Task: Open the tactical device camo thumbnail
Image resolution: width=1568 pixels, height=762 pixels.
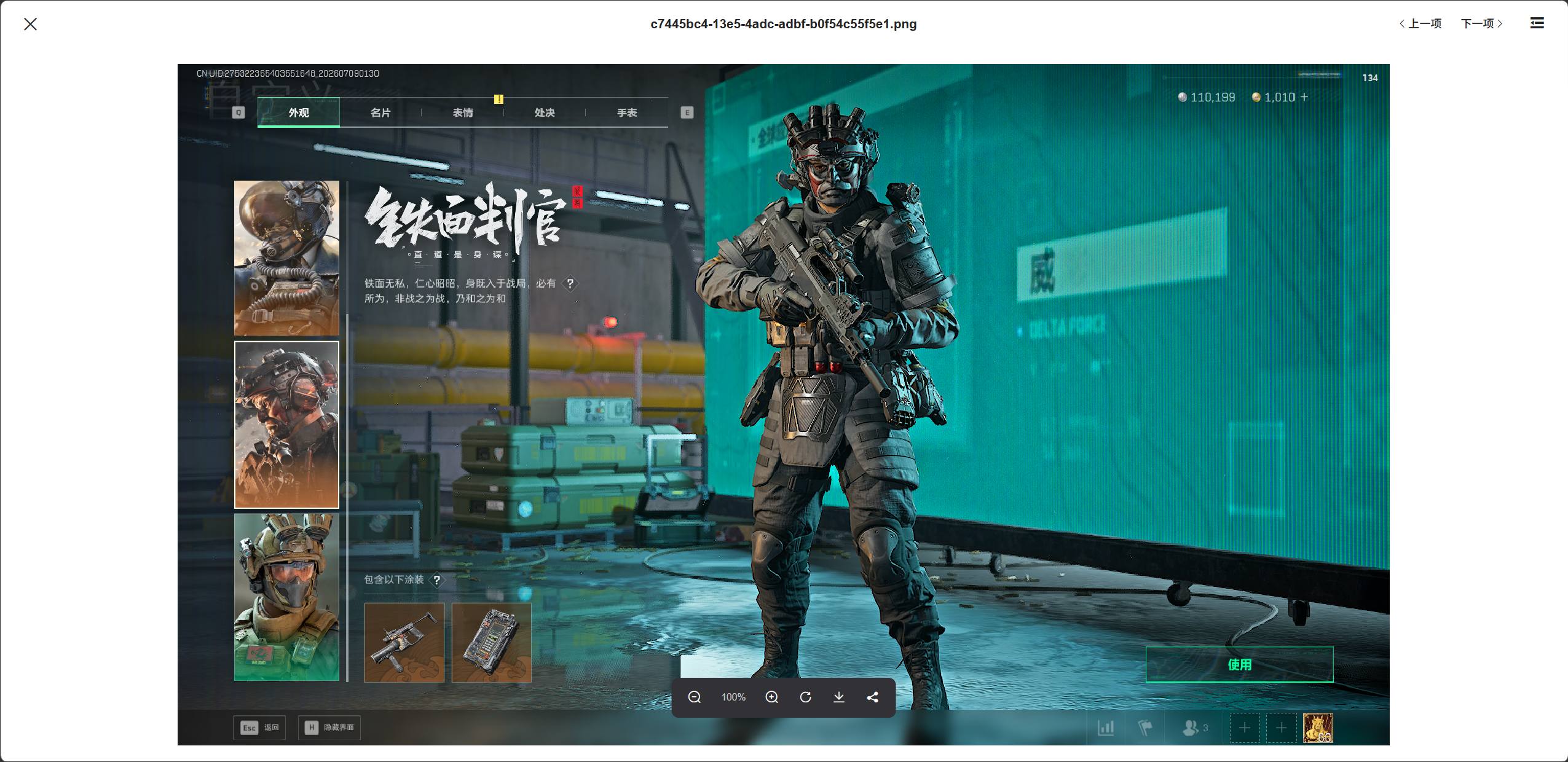Action: pos(492,642)
